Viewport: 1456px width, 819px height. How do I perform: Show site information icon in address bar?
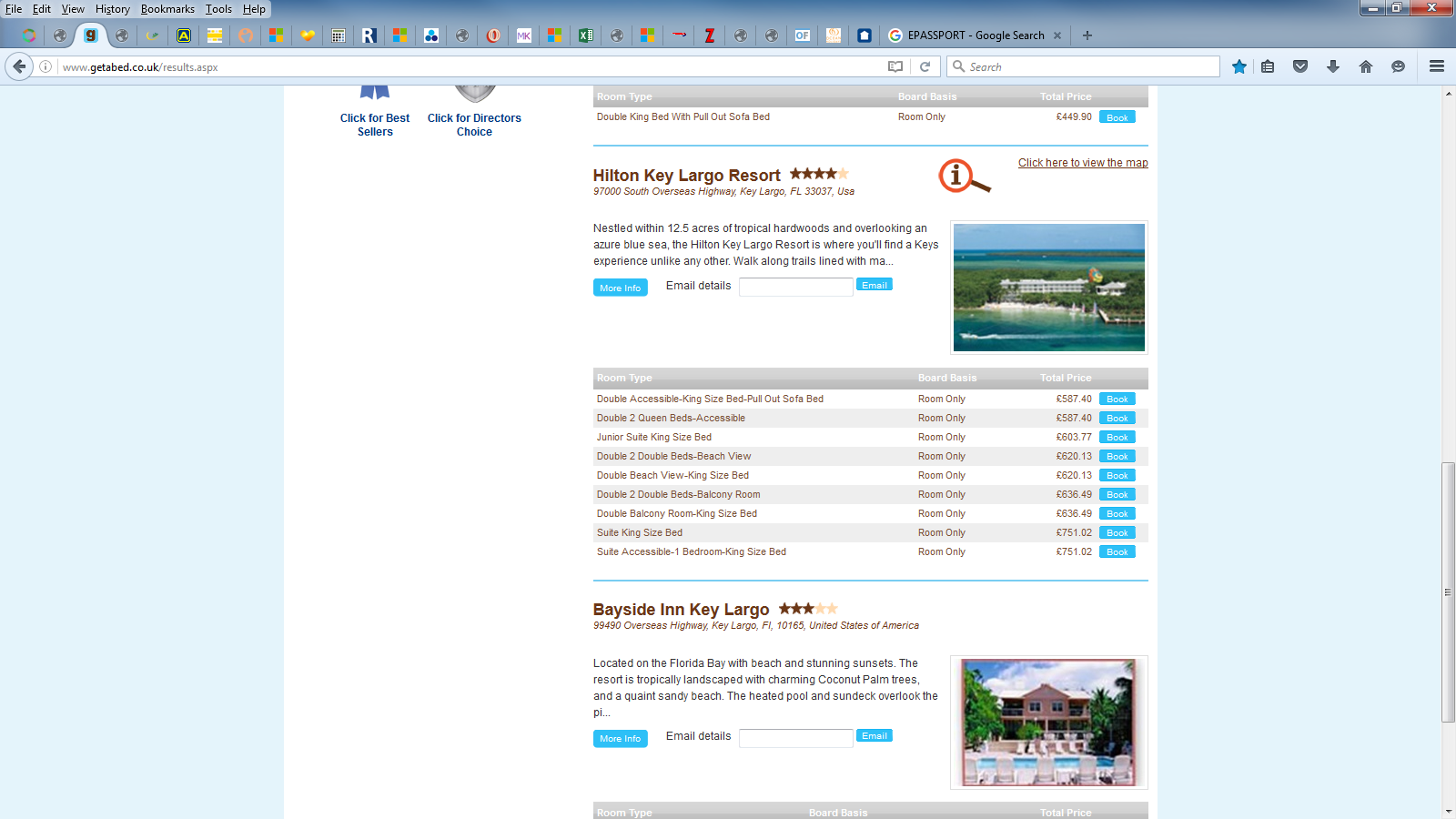[x=45, y=66]
